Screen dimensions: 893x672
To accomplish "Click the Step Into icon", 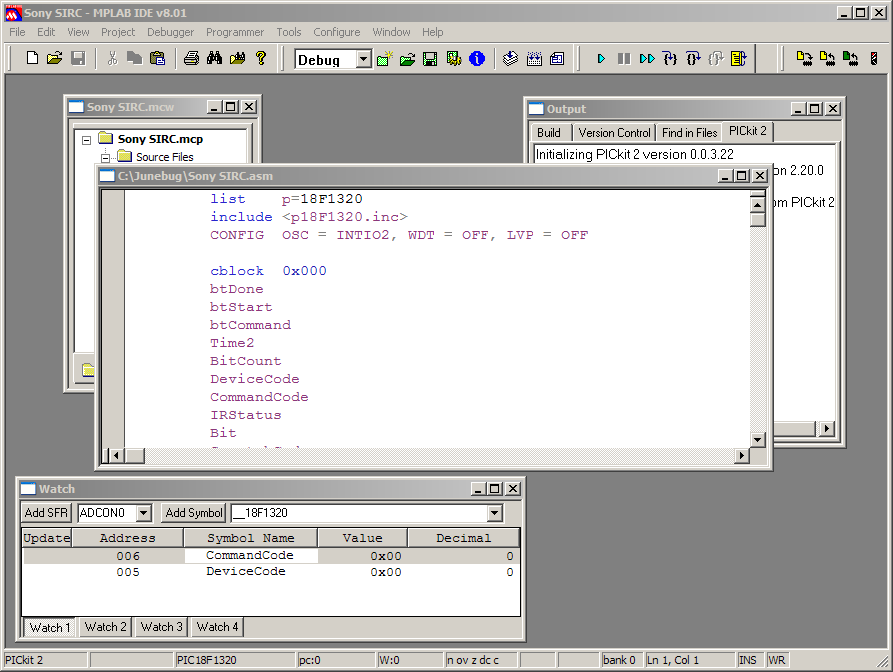I will tap(670, 59).
